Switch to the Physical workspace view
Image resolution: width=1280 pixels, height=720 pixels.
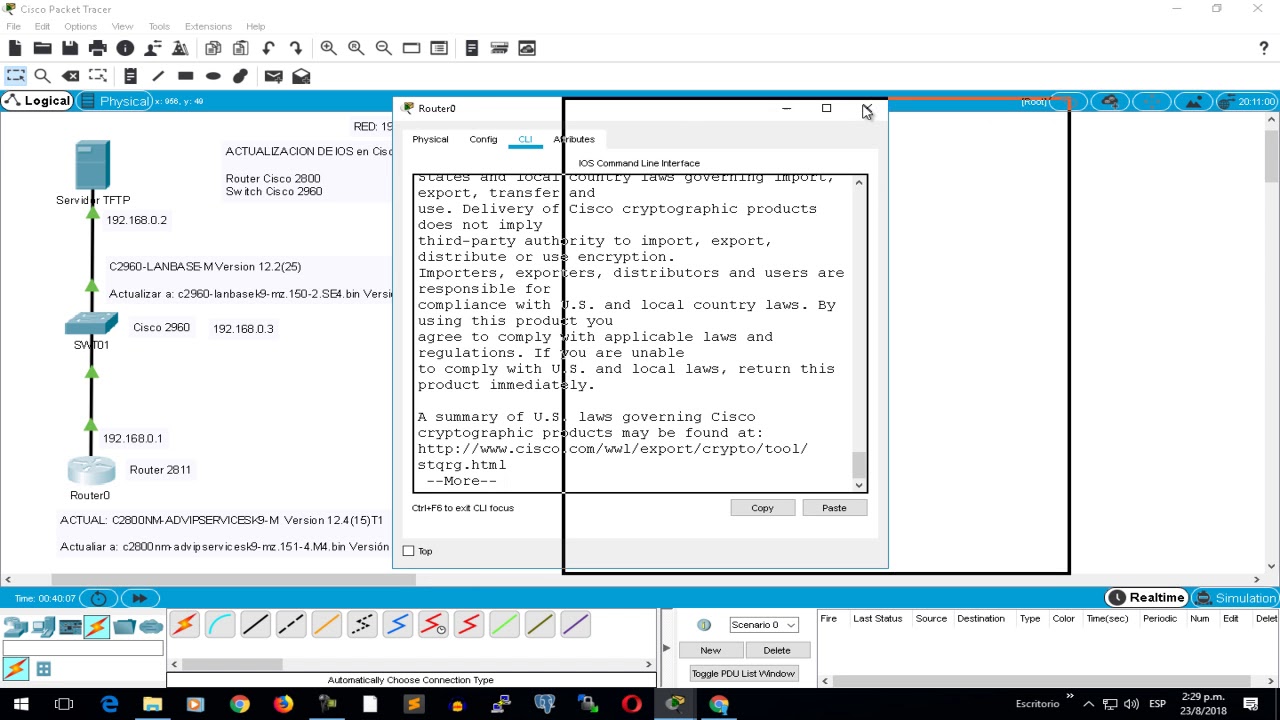click(x=114, y=101)
